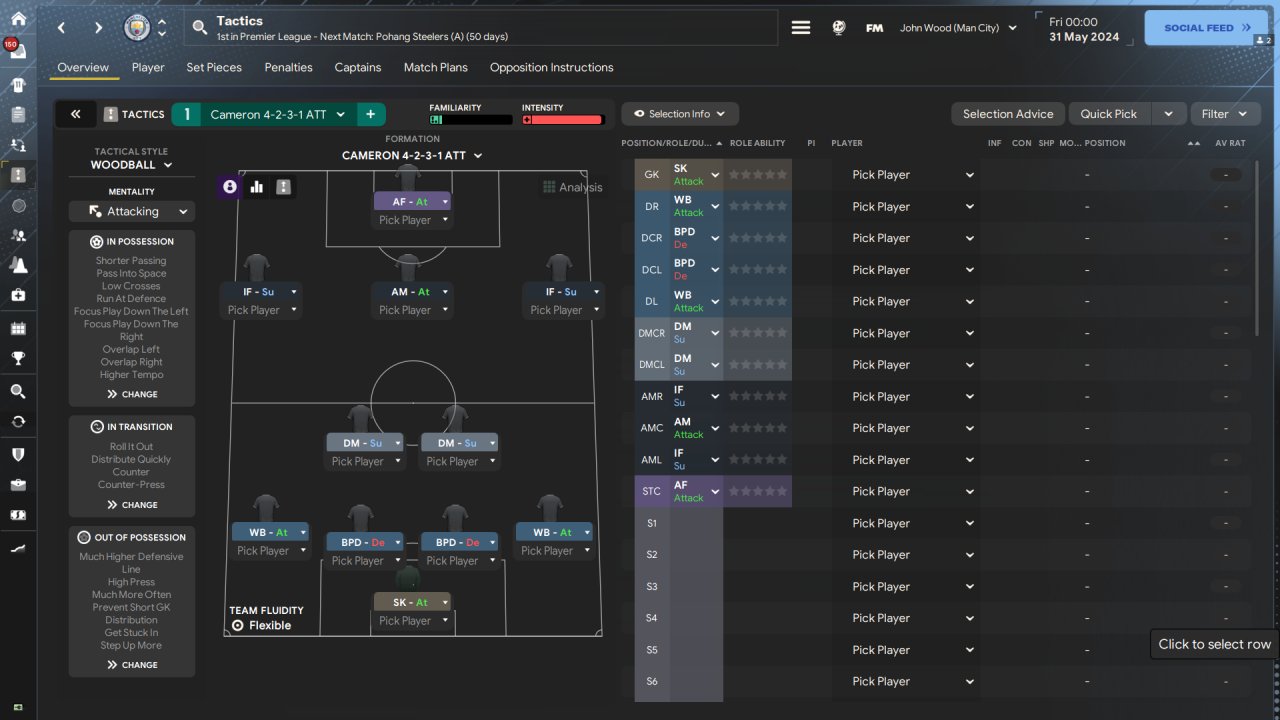Collapse tactics panel with double chevron
Image resolution: width=1280 pixels, height=720 pixels.
76,114
